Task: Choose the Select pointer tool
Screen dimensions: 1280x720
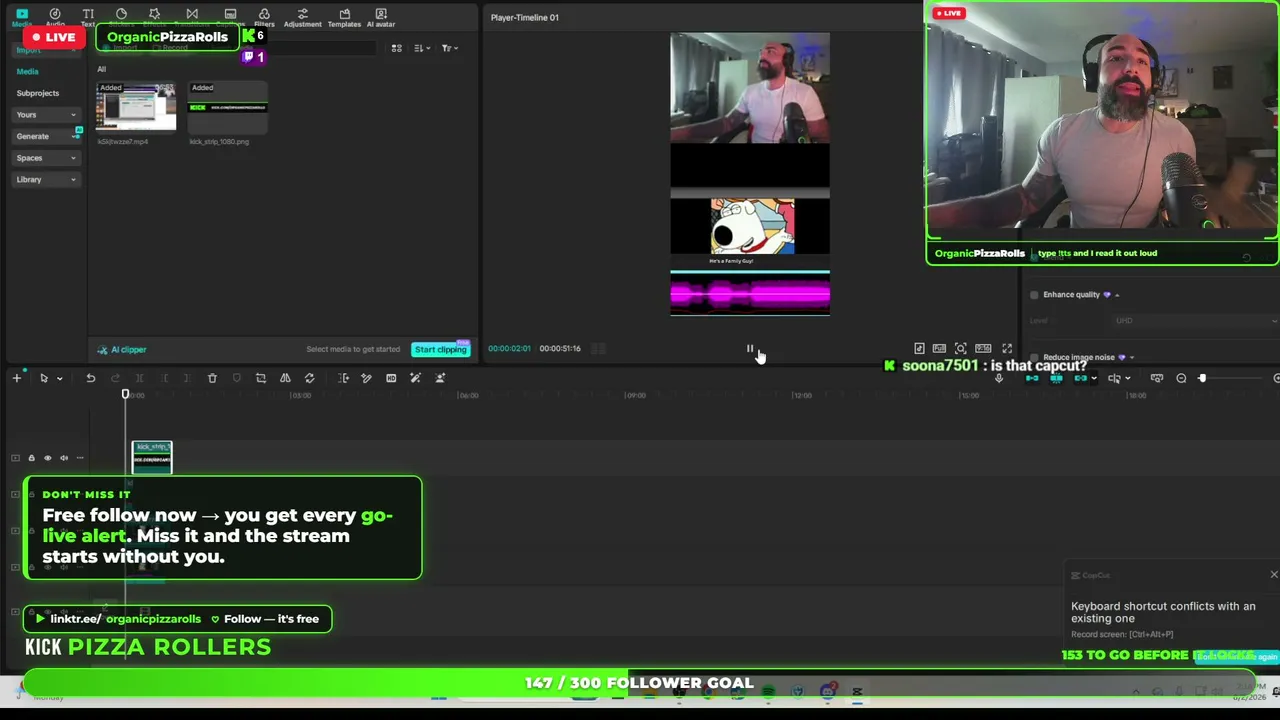Action: point(43,378)
